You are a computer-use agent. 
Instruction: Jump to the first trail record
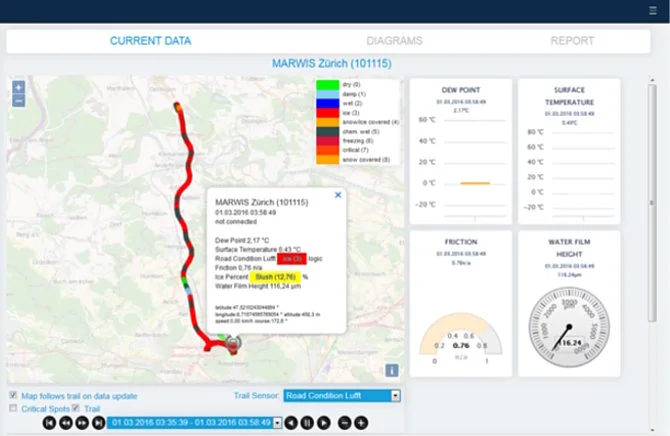50,423
